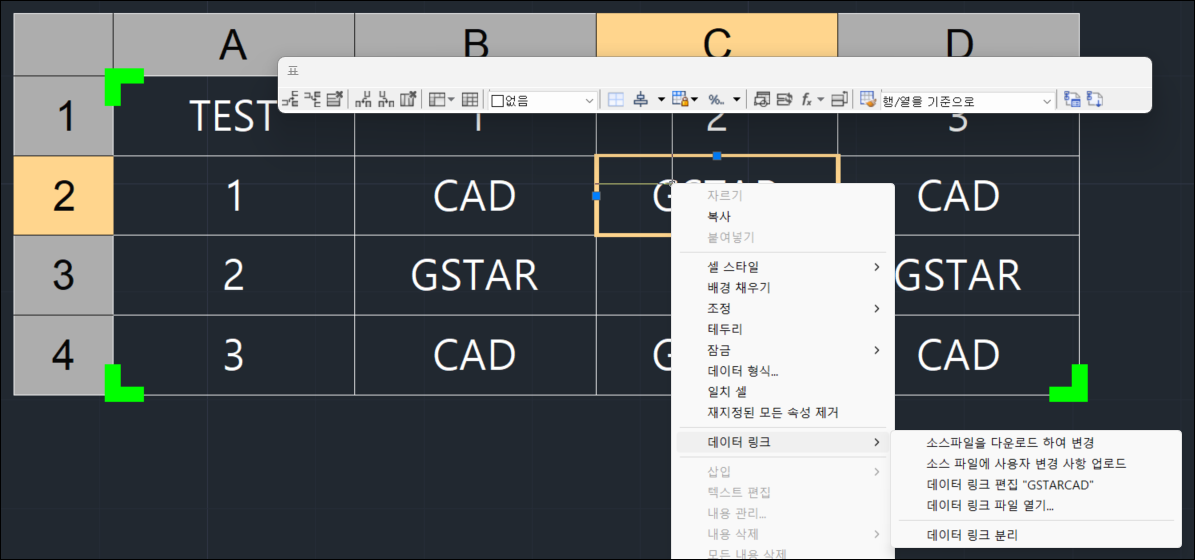Insert a row below using the table toolbar
1195x560 pixels.
312,100
